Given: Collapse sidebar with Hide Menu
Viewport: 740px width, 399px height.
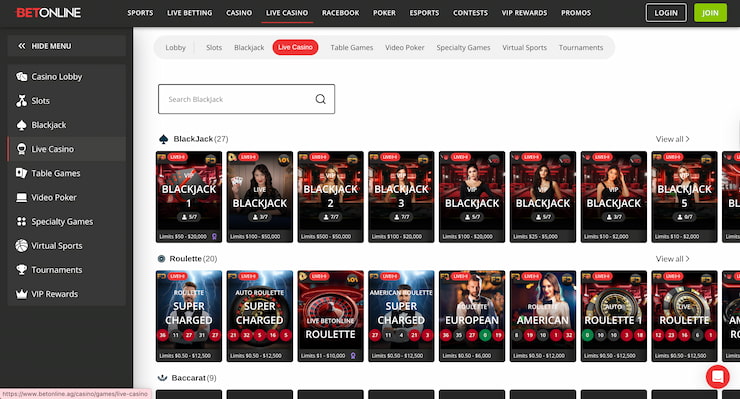Looking at the screenshot, I should point(67,46).
